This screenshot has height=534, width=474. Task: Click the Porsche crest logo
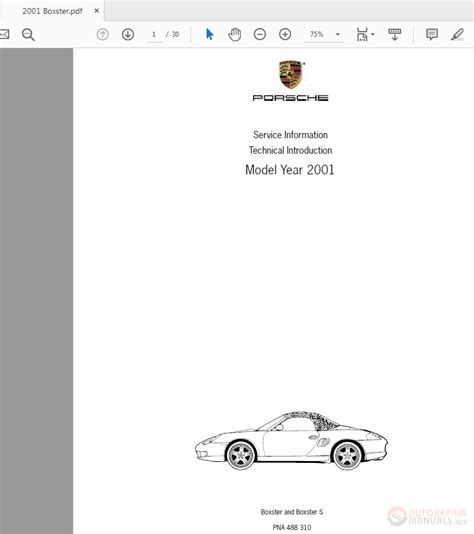(290, 74)
